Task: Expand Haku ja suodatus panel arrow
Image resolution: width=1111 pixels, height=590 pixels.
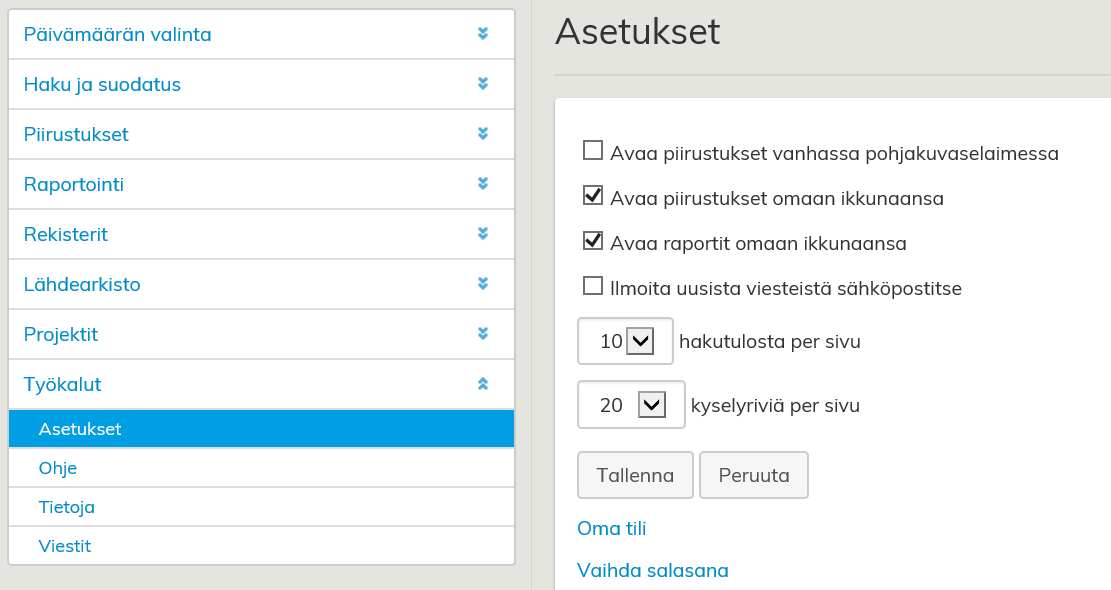Action: click(x=483, y=84)
